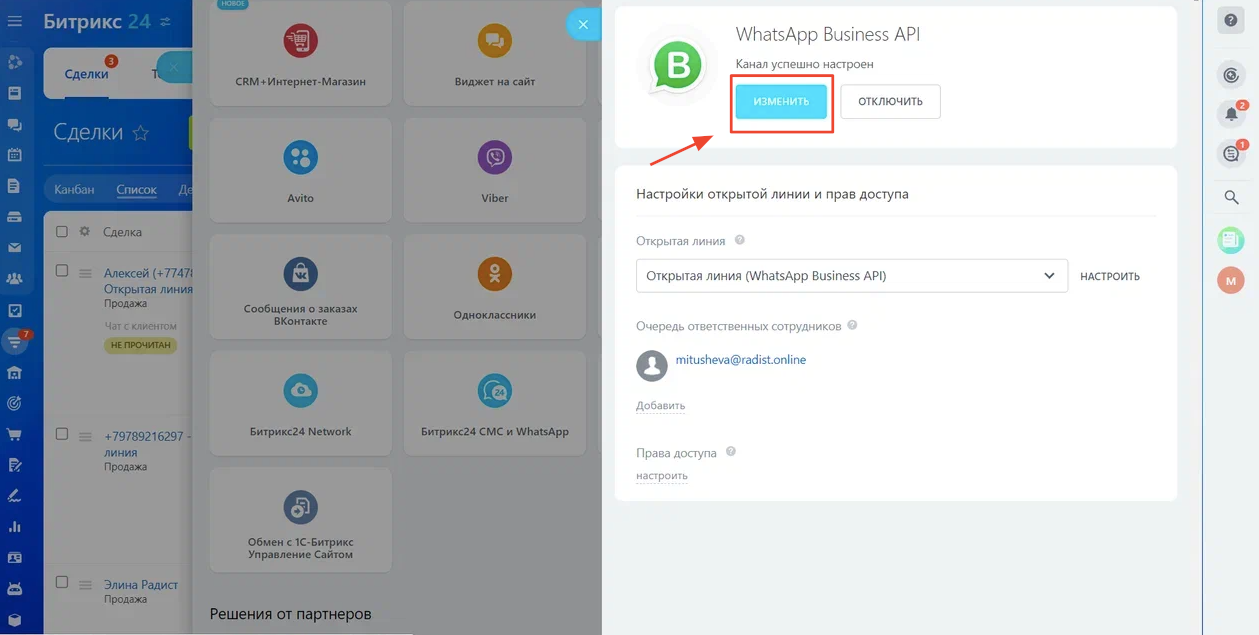Click the ОТКЛЮЧИТЬ button
Screen dimensions: 1259x635
[x=890, y=101]
